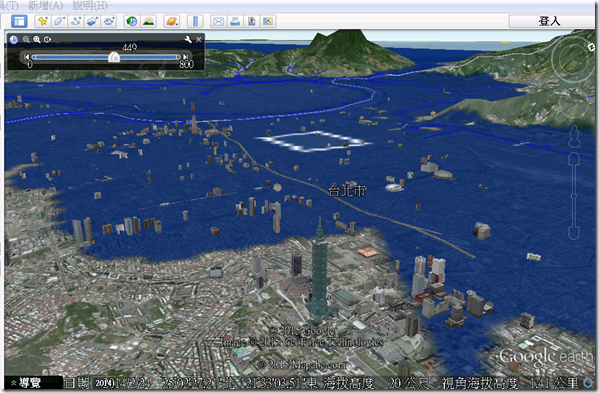Step slider forward with right arrow

click(185, 57)
